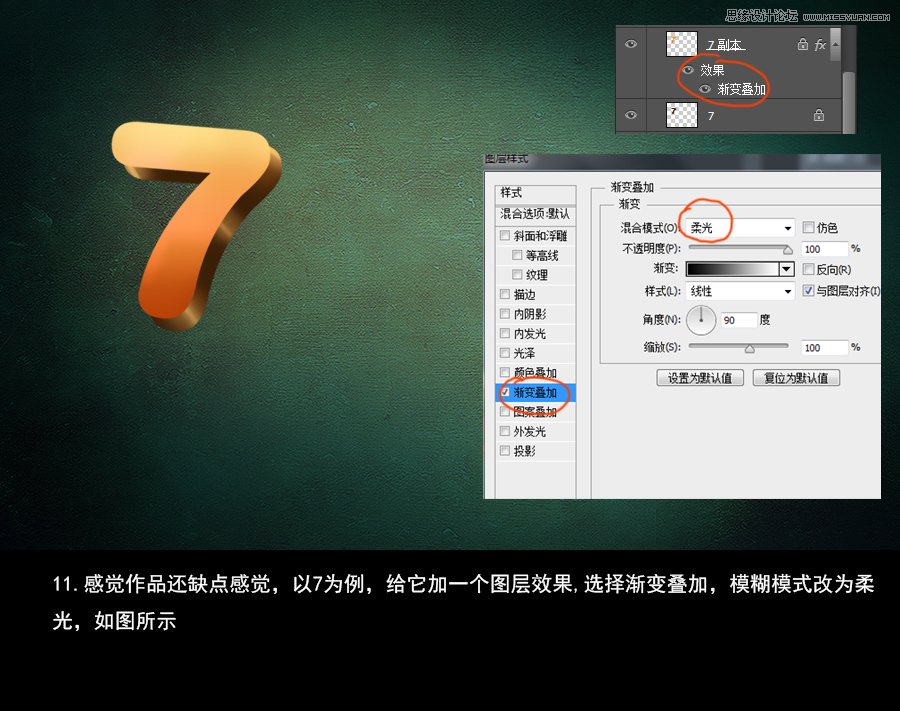Enable the 图案叠加 pattern overlay checkbox
This screenshot has height=711, width=900.
tap(505, 412)
